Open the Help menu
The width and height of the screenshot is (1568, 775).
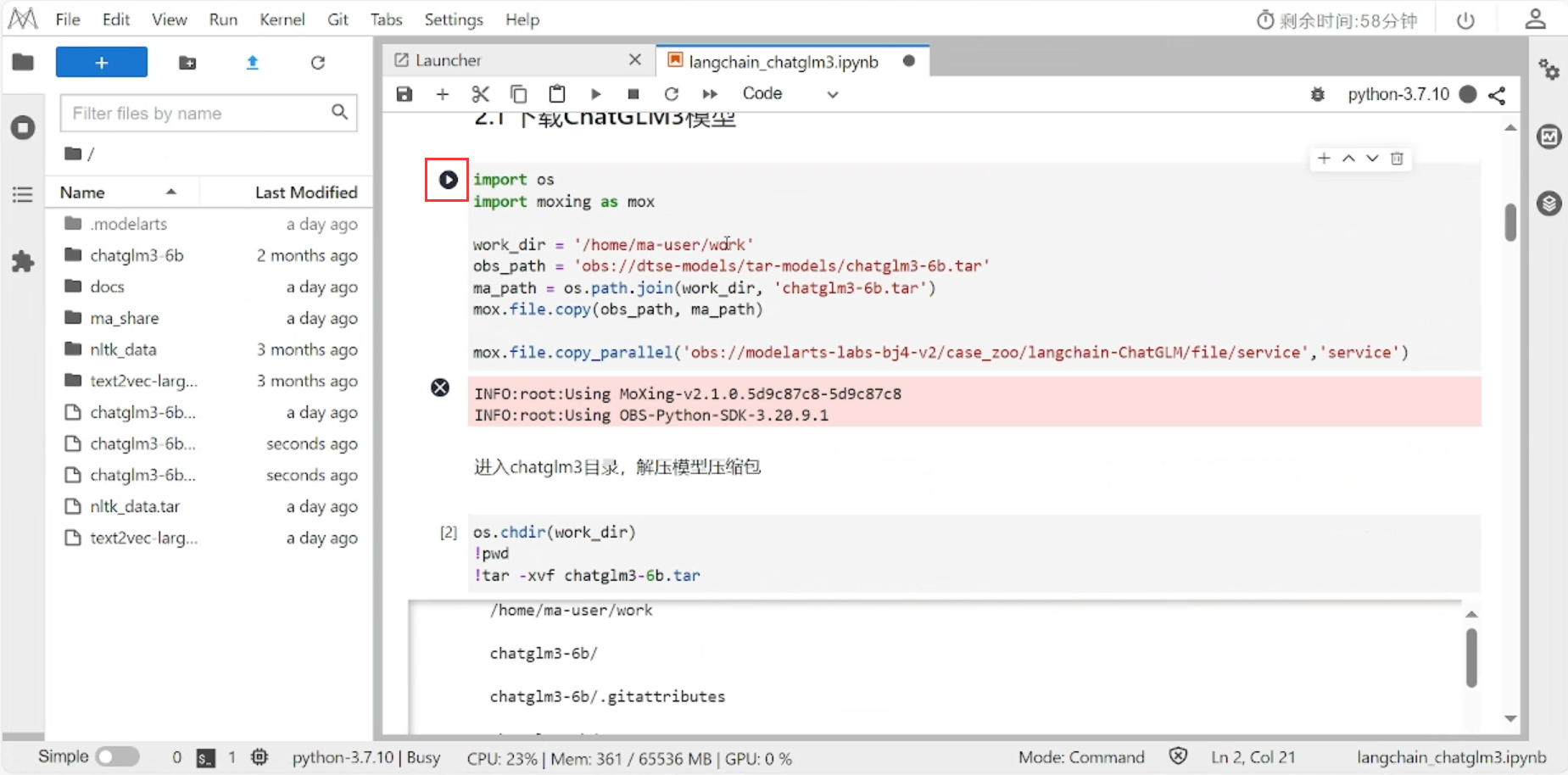(522, 20)
